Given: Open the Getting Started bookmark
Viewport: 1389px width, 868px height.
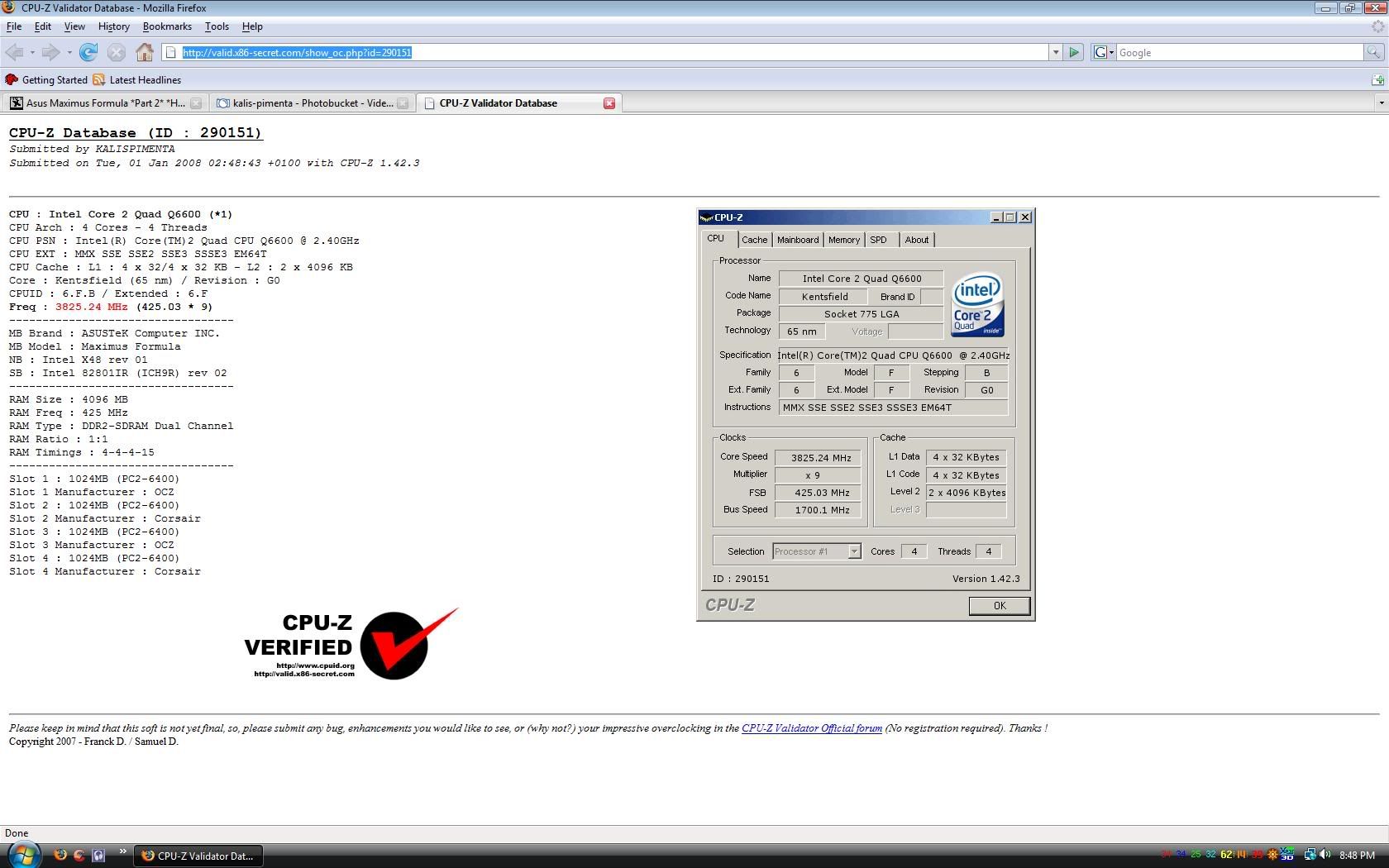Looking at the screenshot, I should tap(46, 80).
